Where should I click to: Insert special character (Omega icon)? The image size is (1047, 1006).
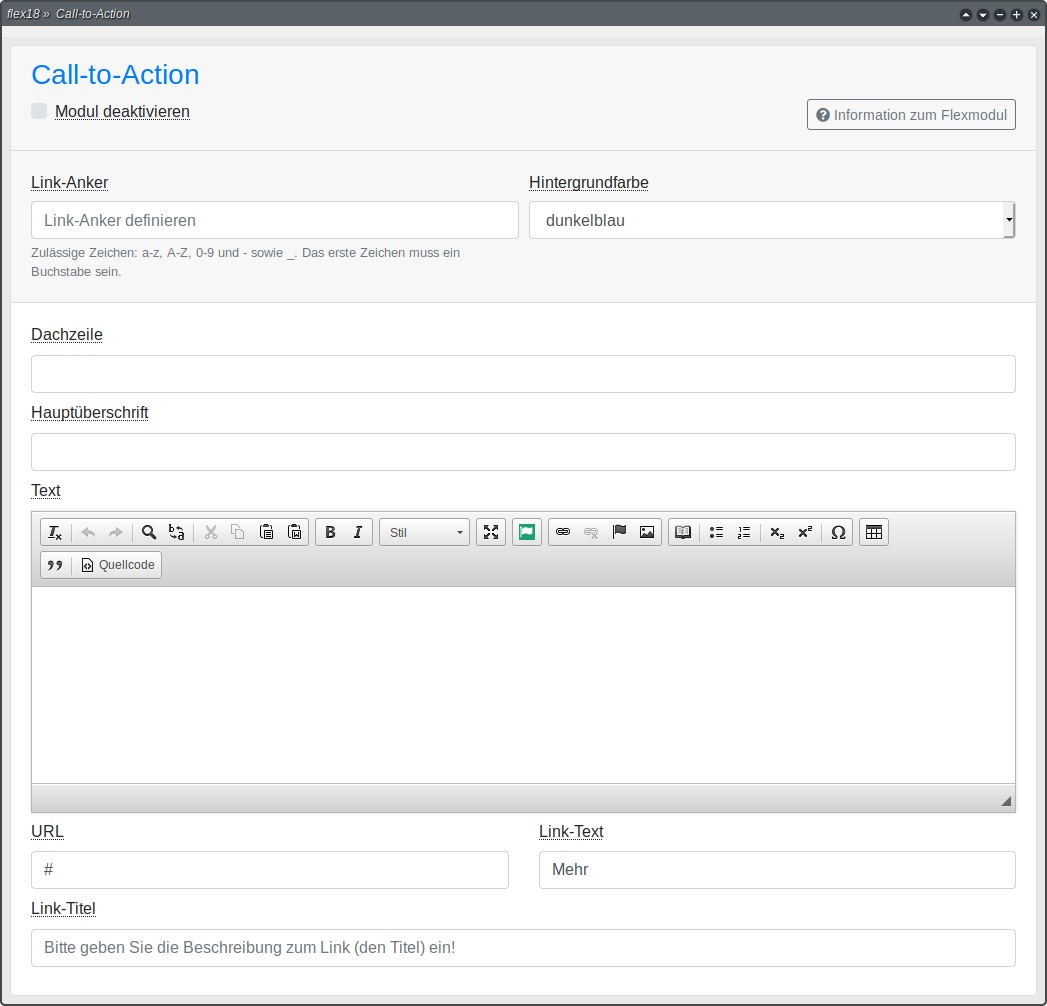pos(838,533)
